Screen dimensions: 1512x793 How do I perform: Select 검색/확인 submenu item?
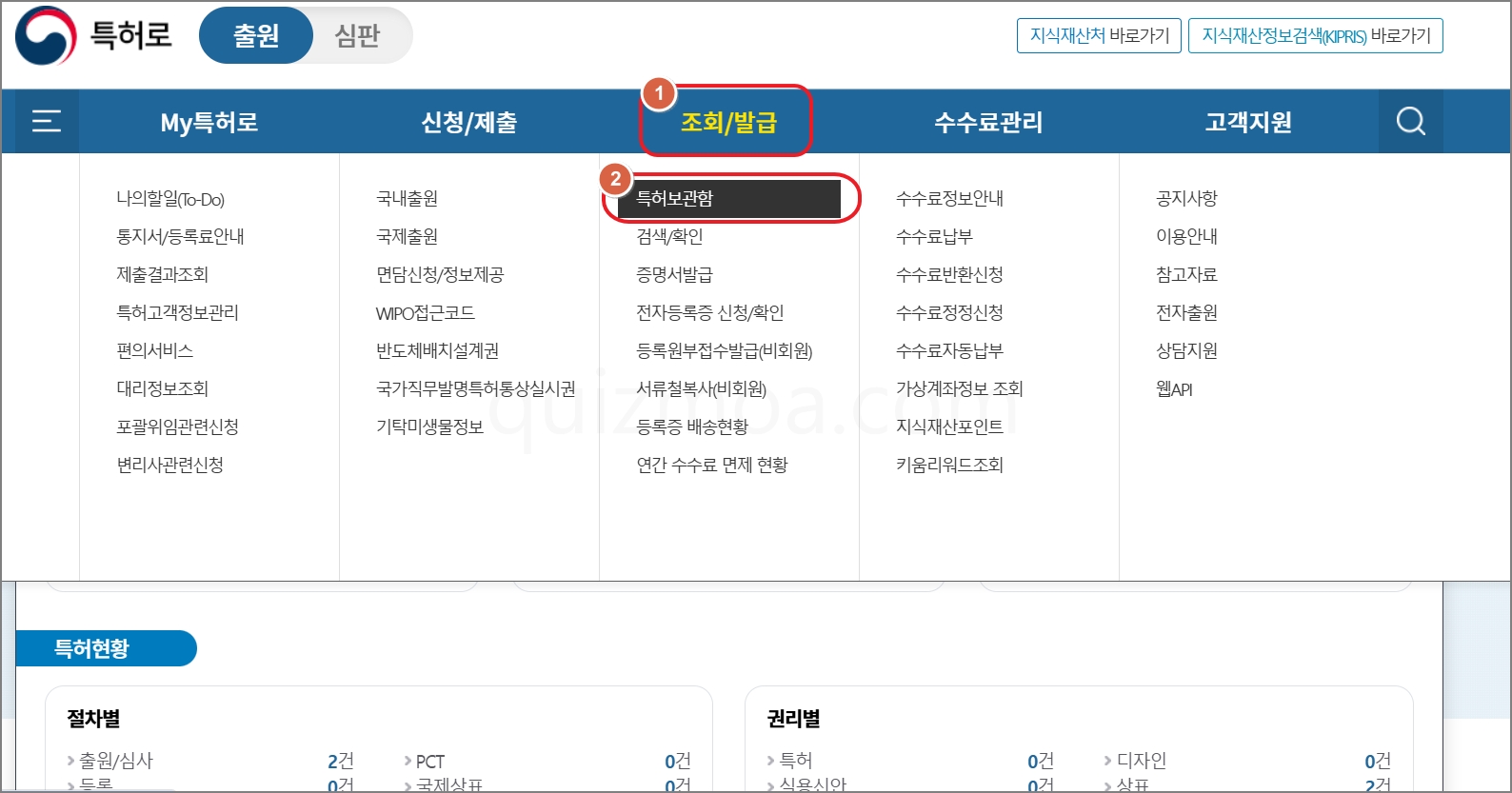click(669, 237)
